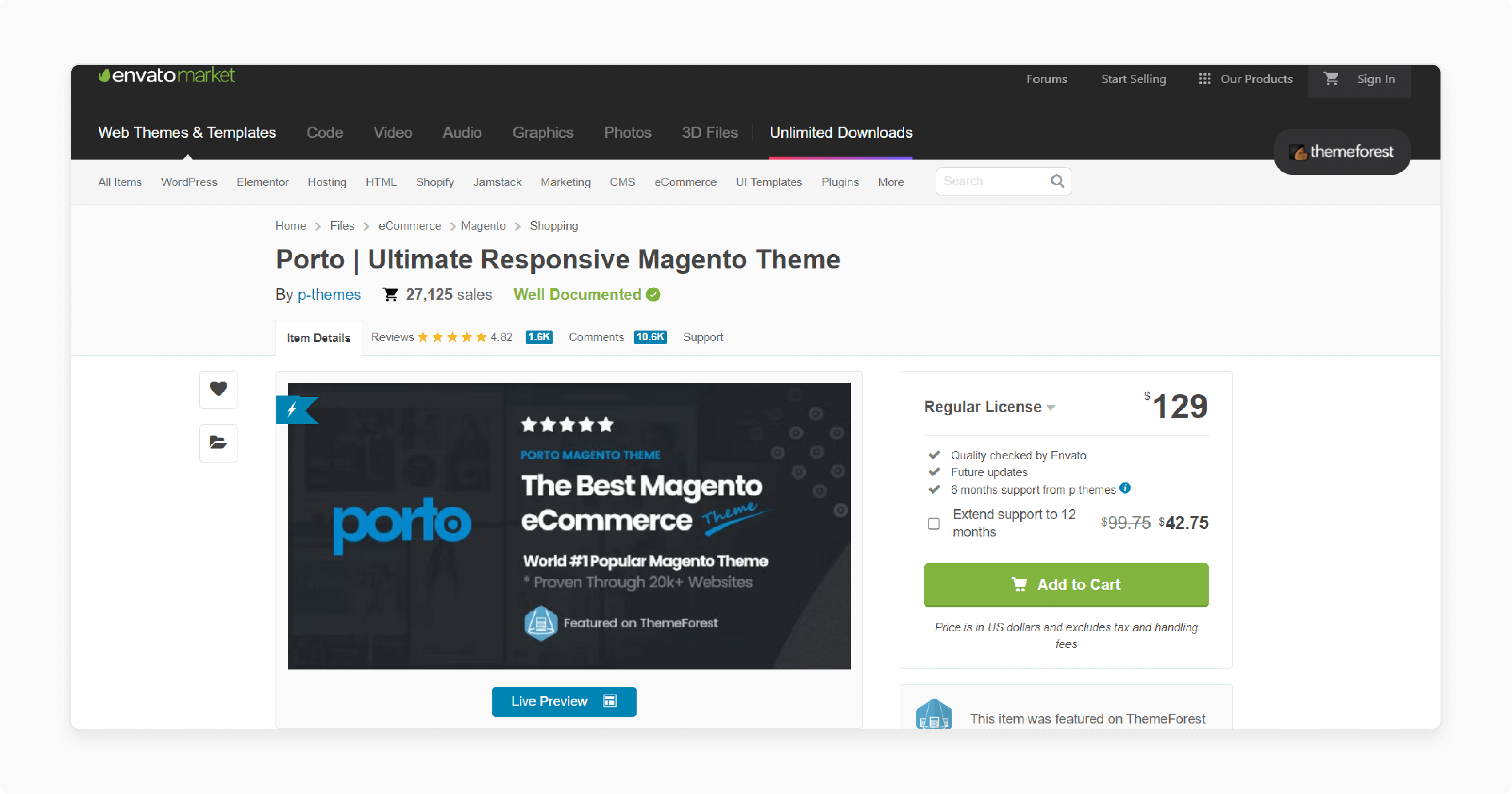1512x794 pixels.
Task: Click the 1.6K reviews count badge
Action: pos(539,337)
